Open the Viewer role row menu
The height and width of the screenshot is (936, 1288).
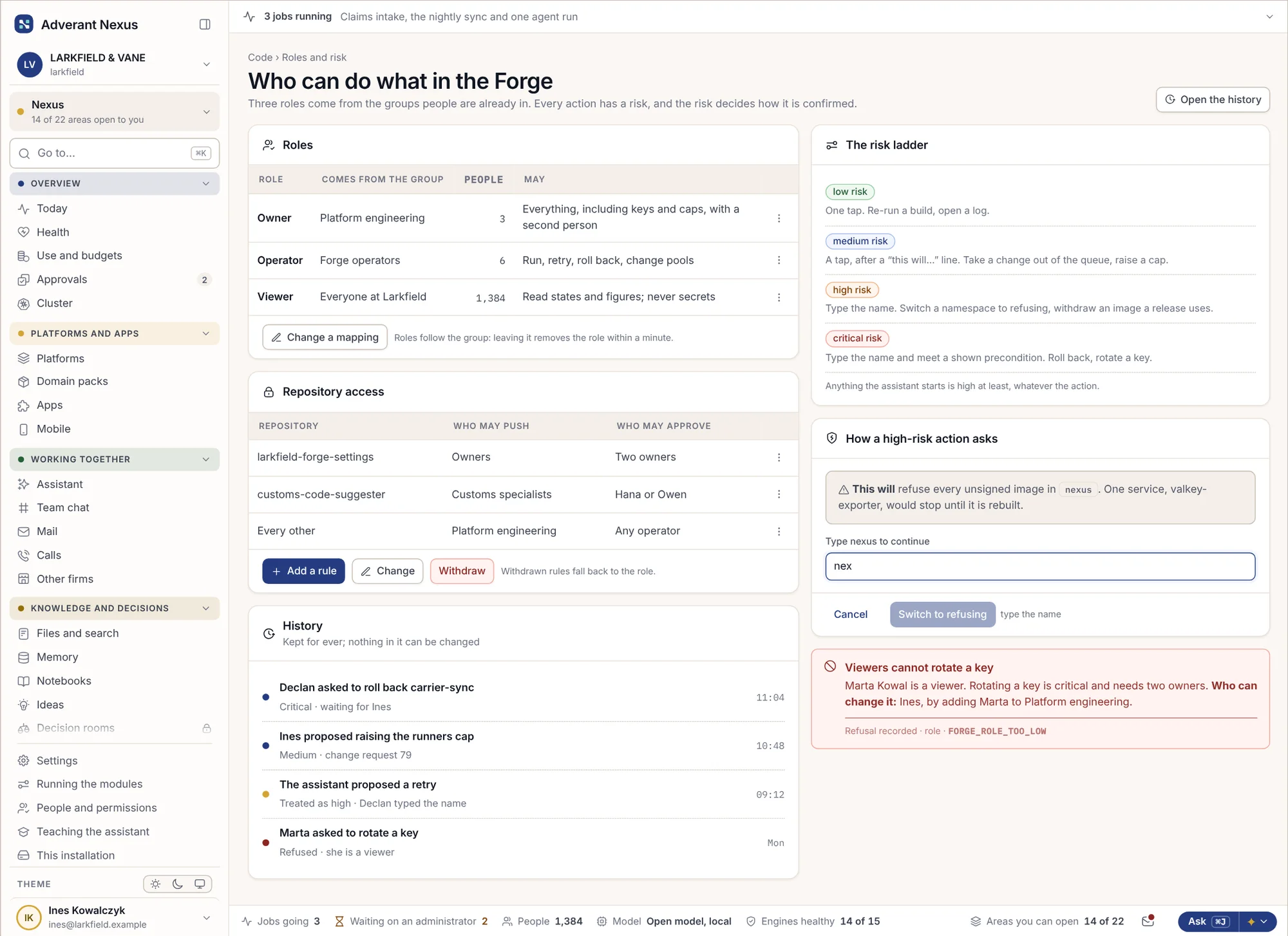(779, 297)
